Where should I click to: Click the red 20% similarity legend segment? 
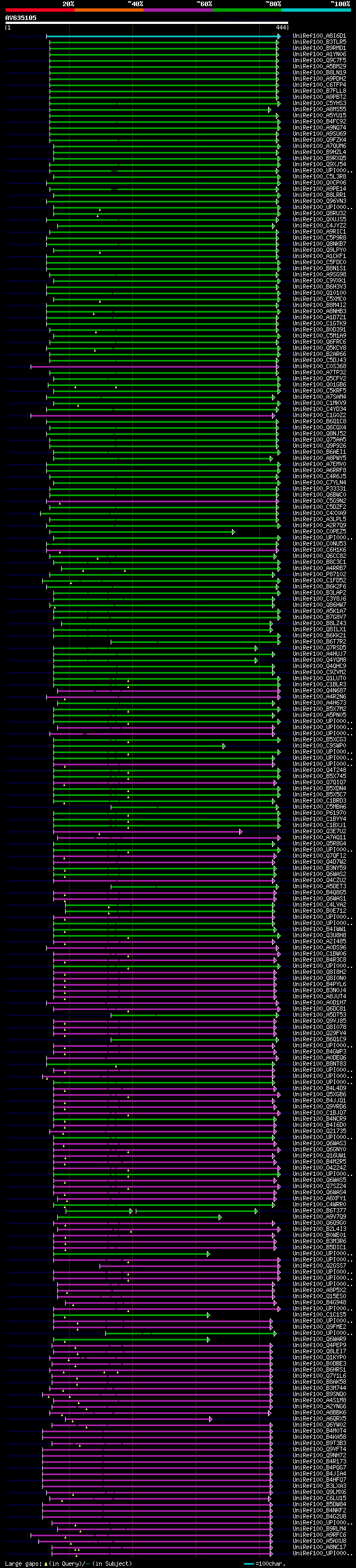pos(39,10)
